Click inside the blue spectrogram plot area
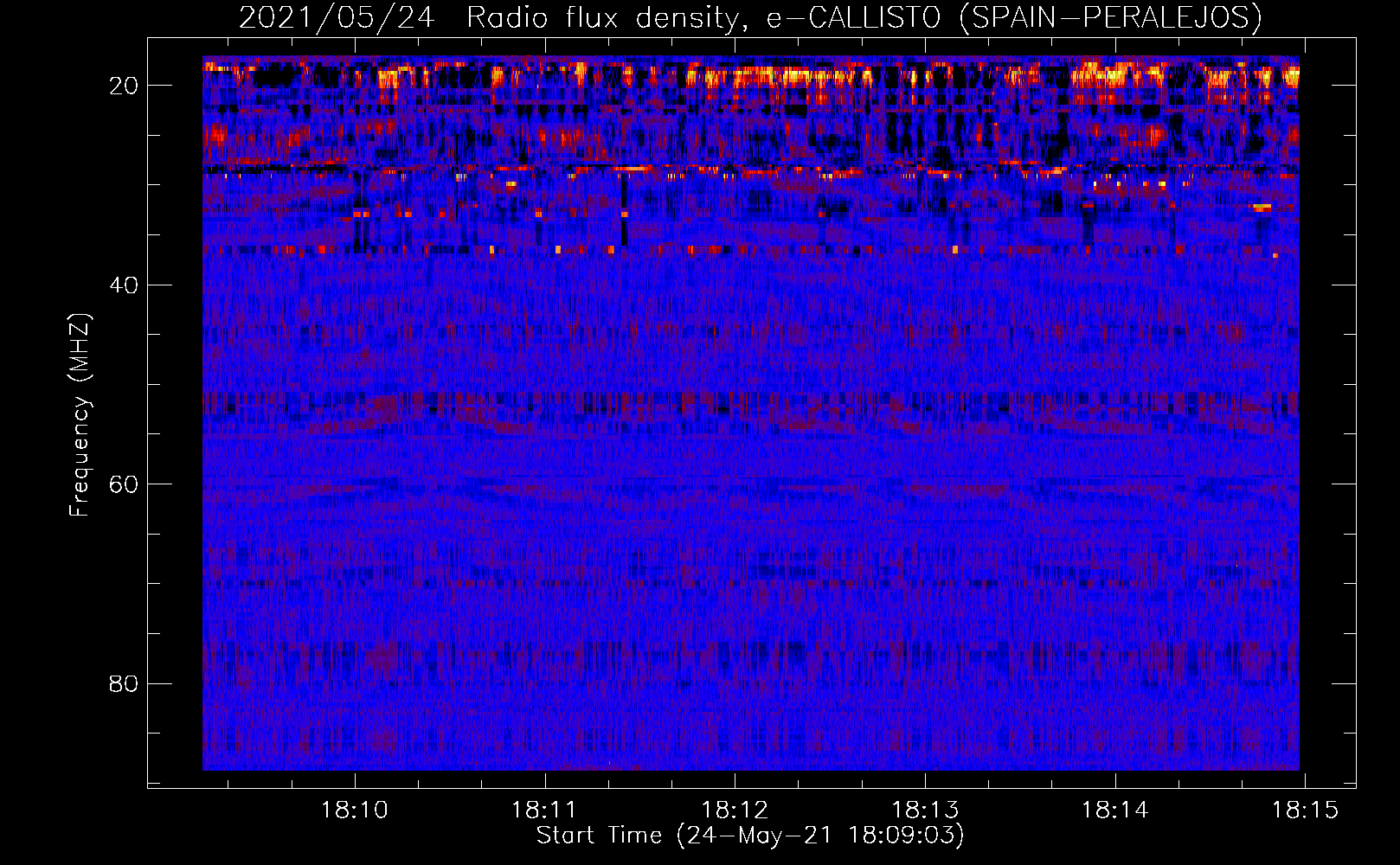 (x=751, y=413)
